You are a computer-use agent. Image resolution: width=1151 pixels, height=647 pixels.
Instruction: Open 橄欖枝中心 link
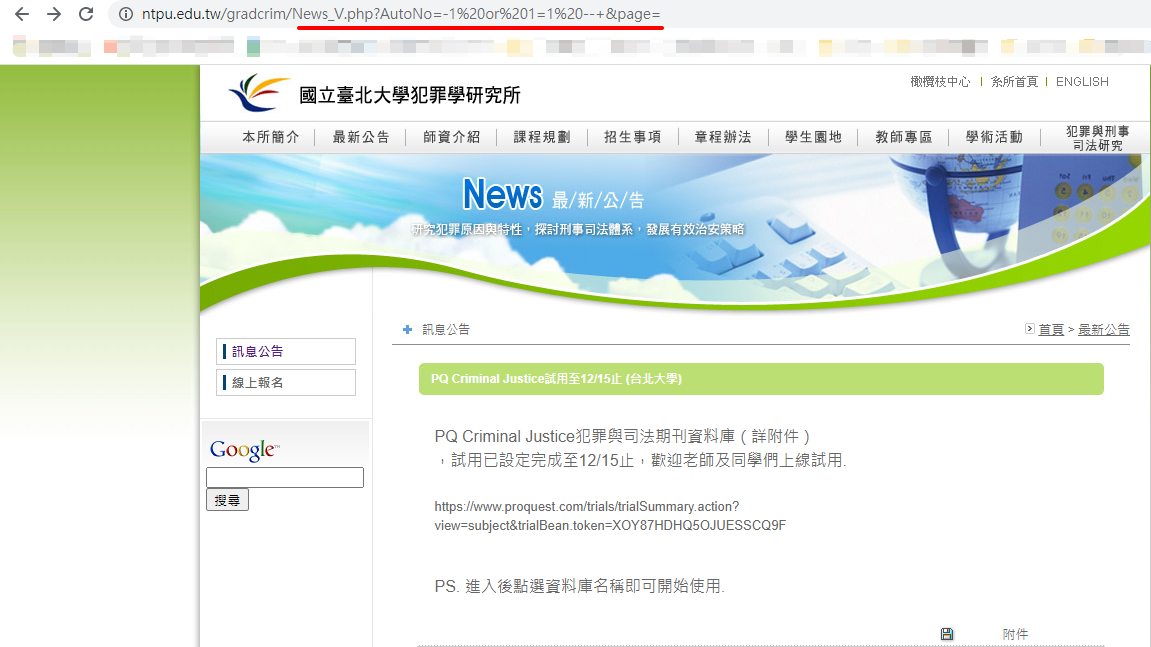point(940,82)
